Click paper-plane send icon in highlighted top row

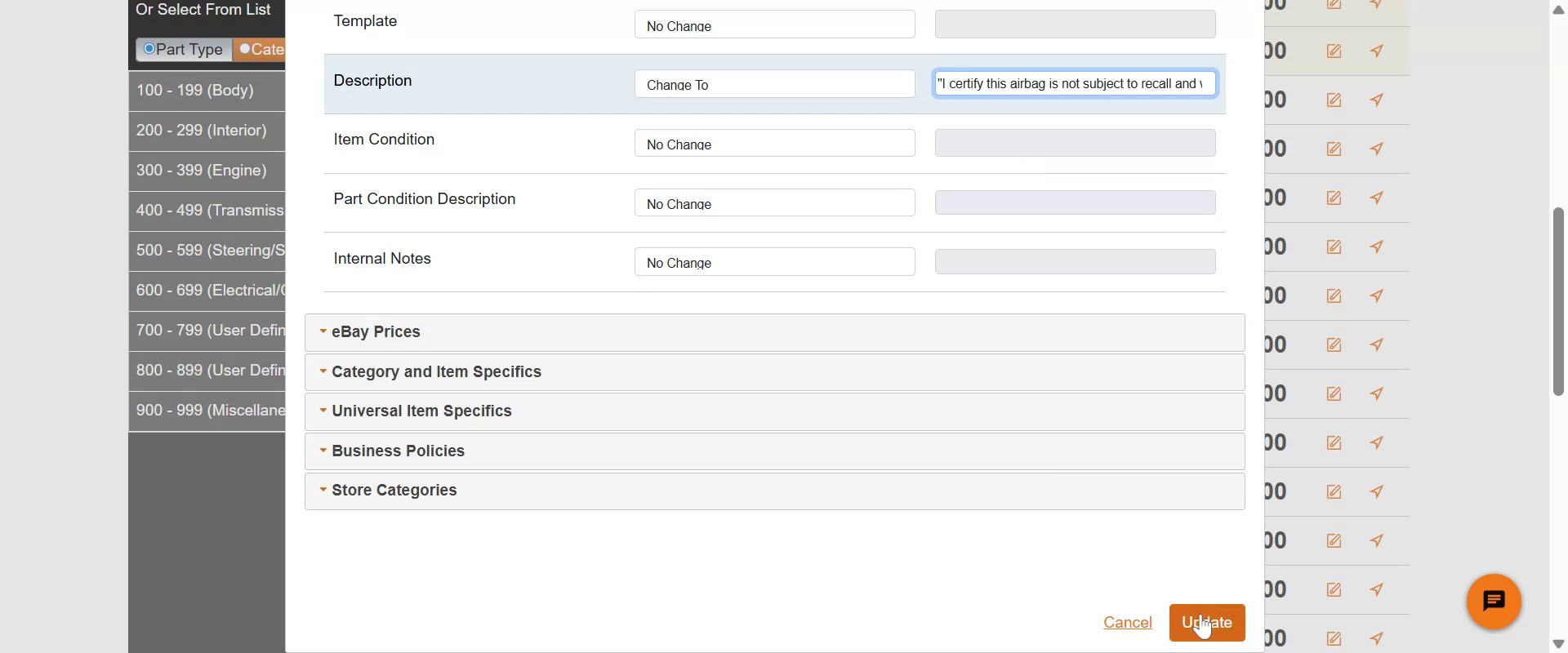coord(1377,51)
